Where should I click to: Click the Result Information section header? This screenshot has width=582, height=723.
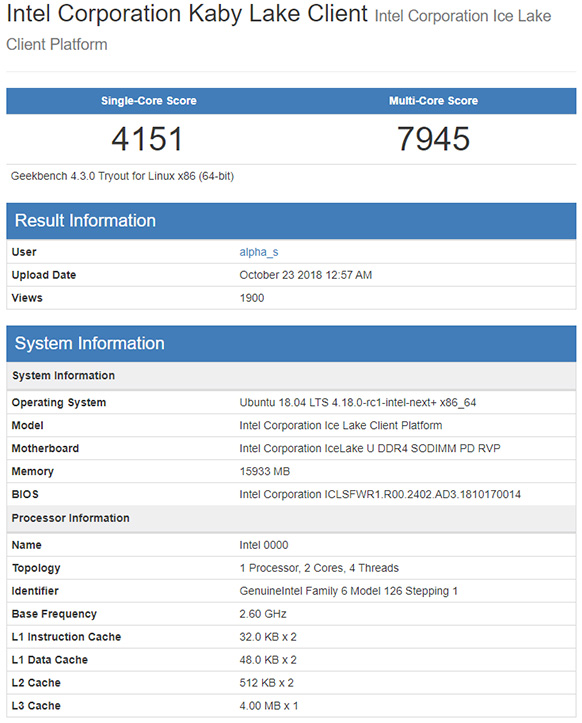(x=291, y=220)
